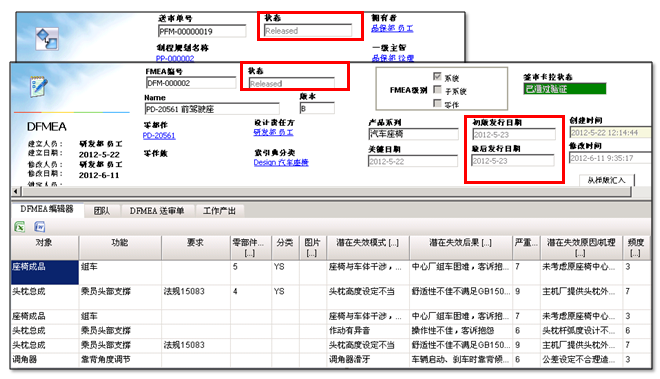Click the 版本 field containing B
Viewport: 660px width, 379px height.
click(x=317, y=108)
